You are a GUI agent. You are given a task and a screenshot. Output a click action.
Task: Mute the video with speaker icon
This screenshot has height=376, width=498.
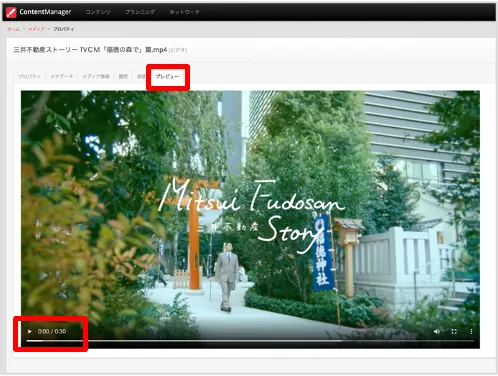pos(437,331)
